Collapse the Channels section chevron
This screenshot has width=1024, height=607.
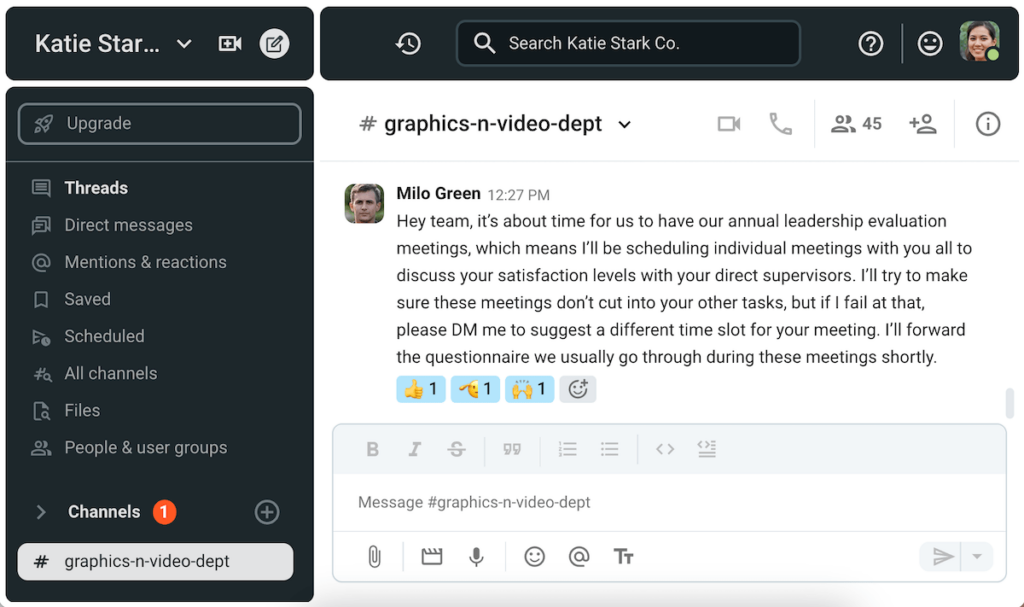41,512
